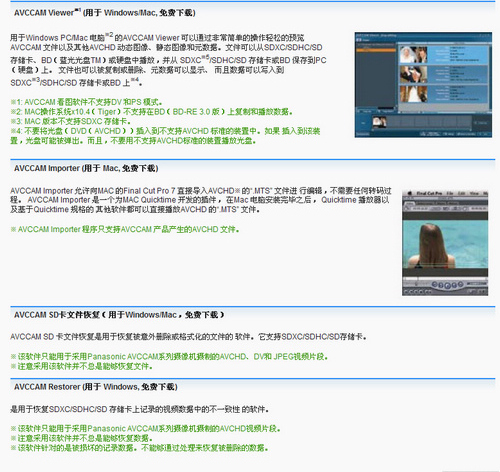The width and height of the screenshot is (500, 472).
Task: Click the "AVCCAM Viewer (用于 Windows/Mac, 免费下载)" heading
Action: point(104,13)
